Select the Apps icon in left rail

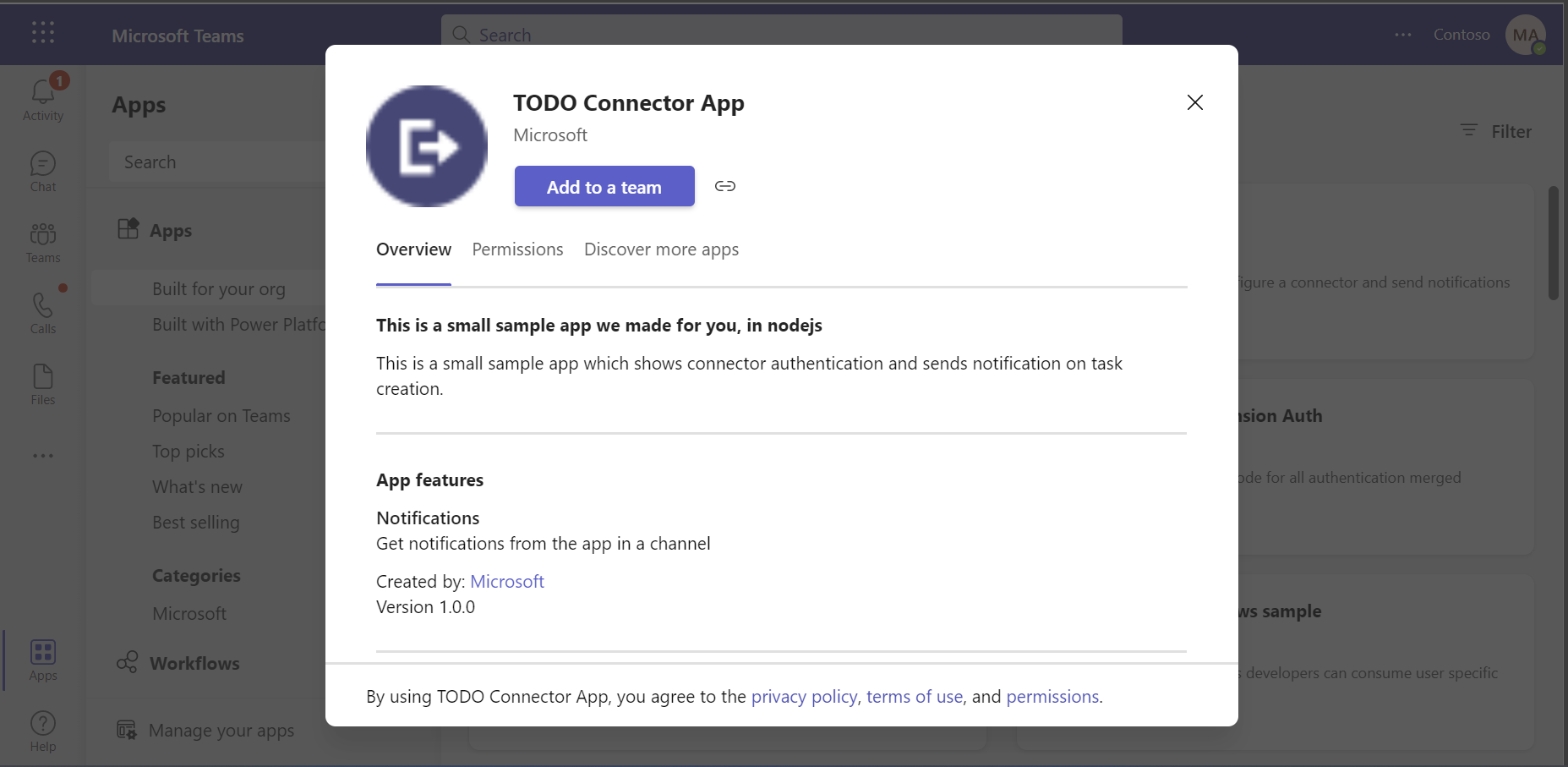[43, 652]
